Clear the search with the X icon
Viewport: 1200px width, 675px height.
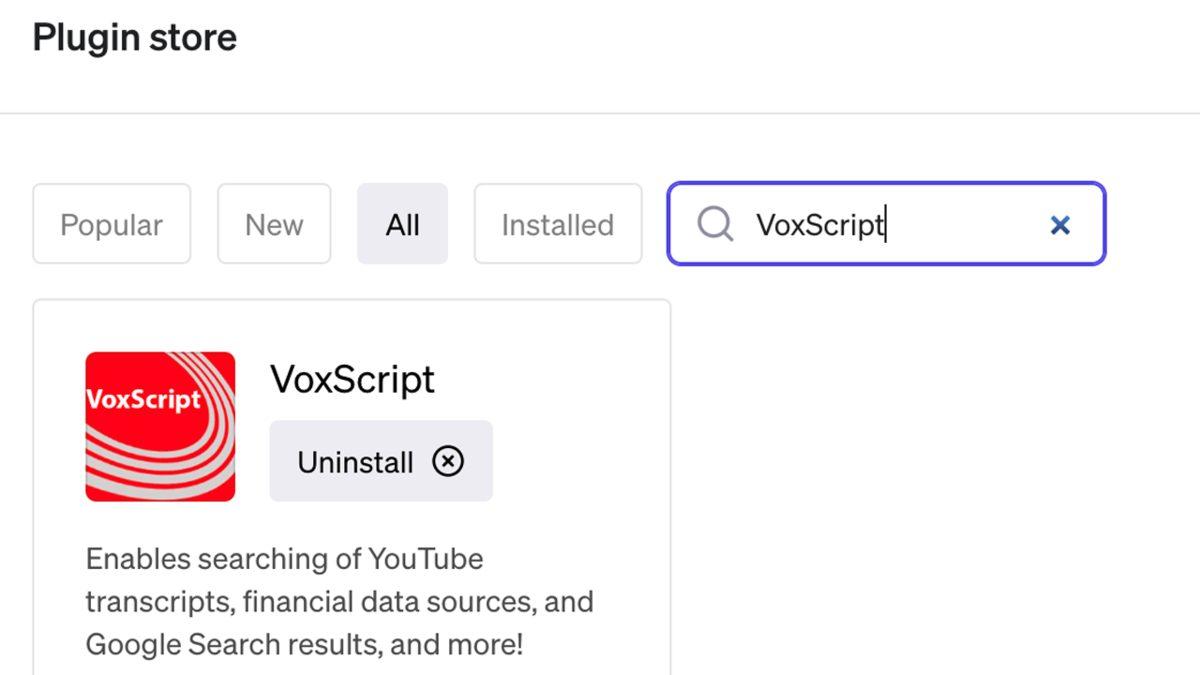pyautogui.click(x=1060, y=225)
